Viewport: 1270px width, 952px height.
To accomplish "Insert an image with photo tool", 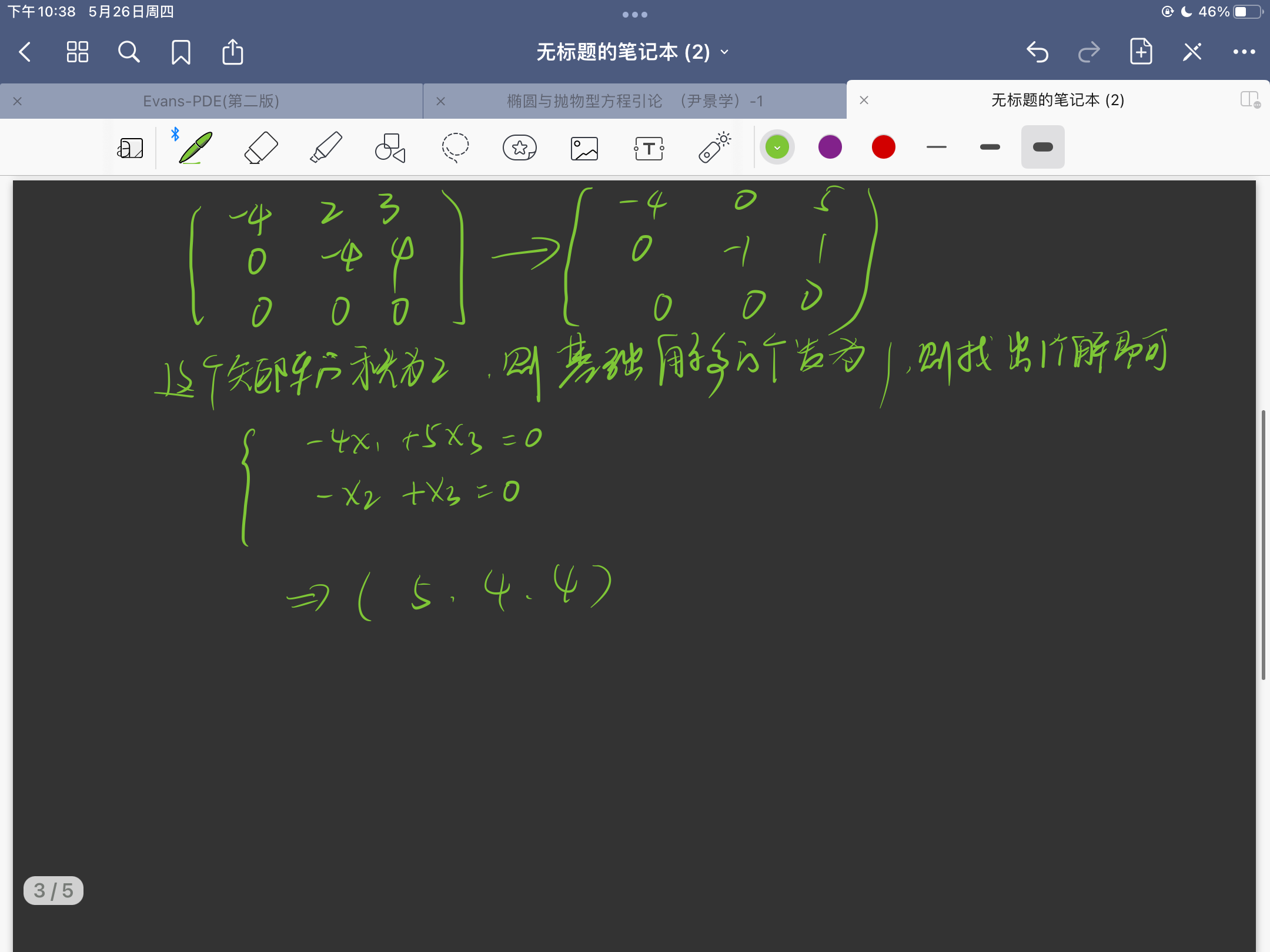I will (x=584, y=148).
